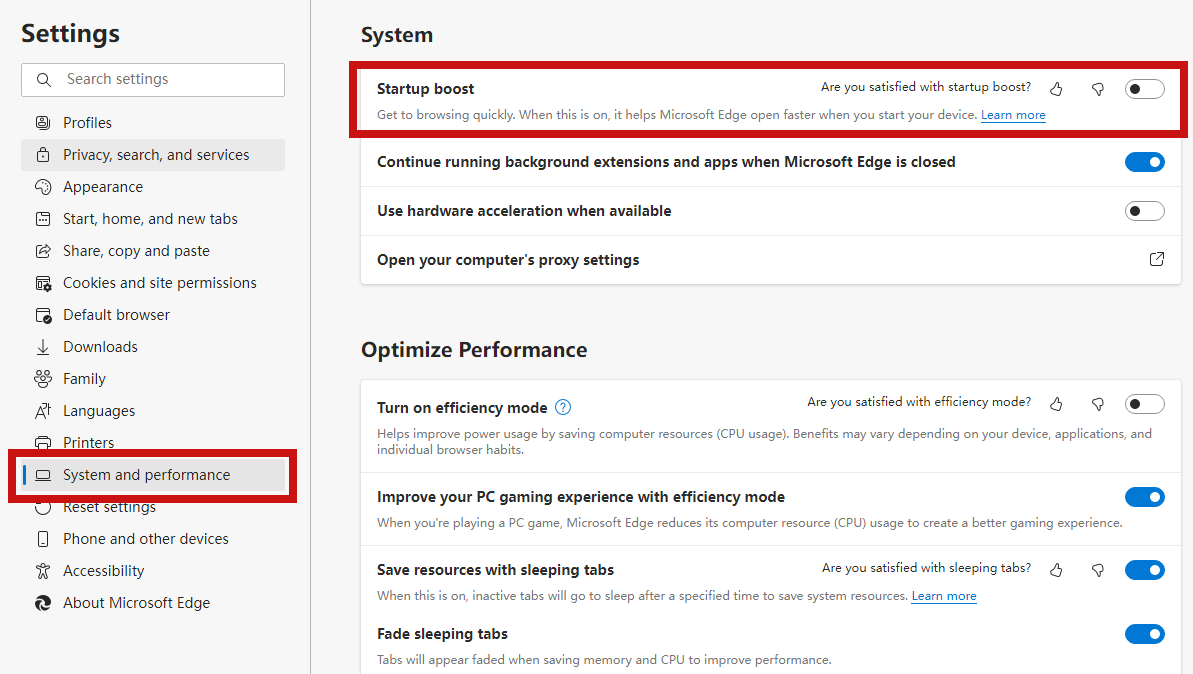Go to Family settings
The image size is (1193, 674).
click(153, 379)
